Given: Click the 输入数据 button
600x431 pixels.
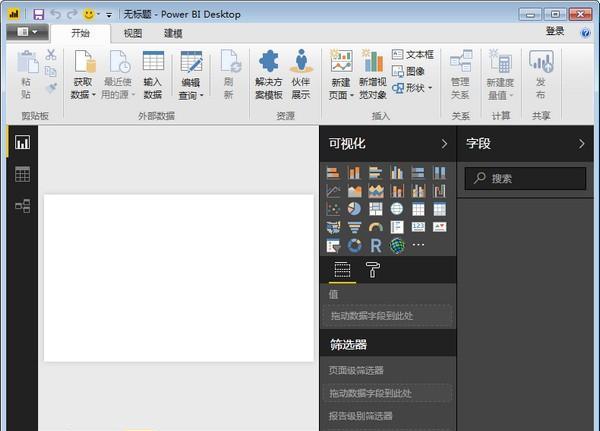Looking at the screenshot, I should click(x=153, y=75).
